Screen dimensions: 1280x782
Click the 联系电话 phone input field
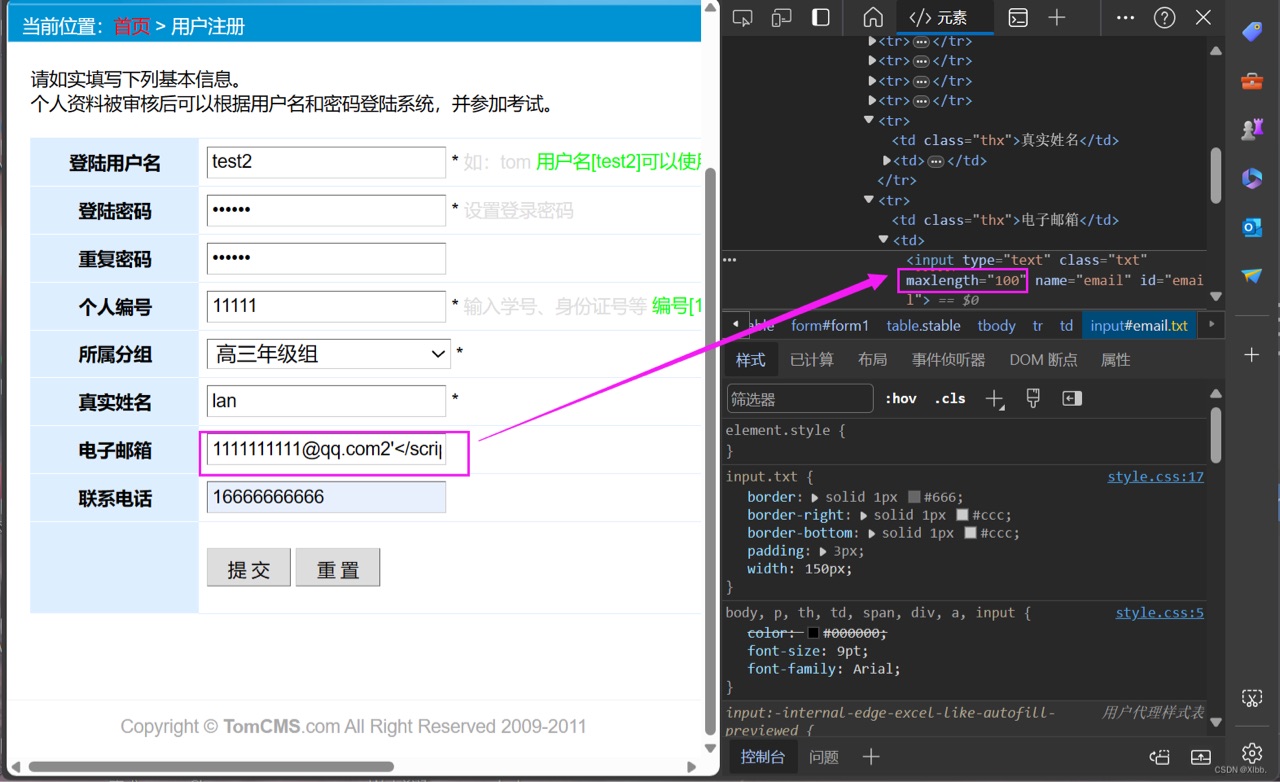click(x=326, y=497)
